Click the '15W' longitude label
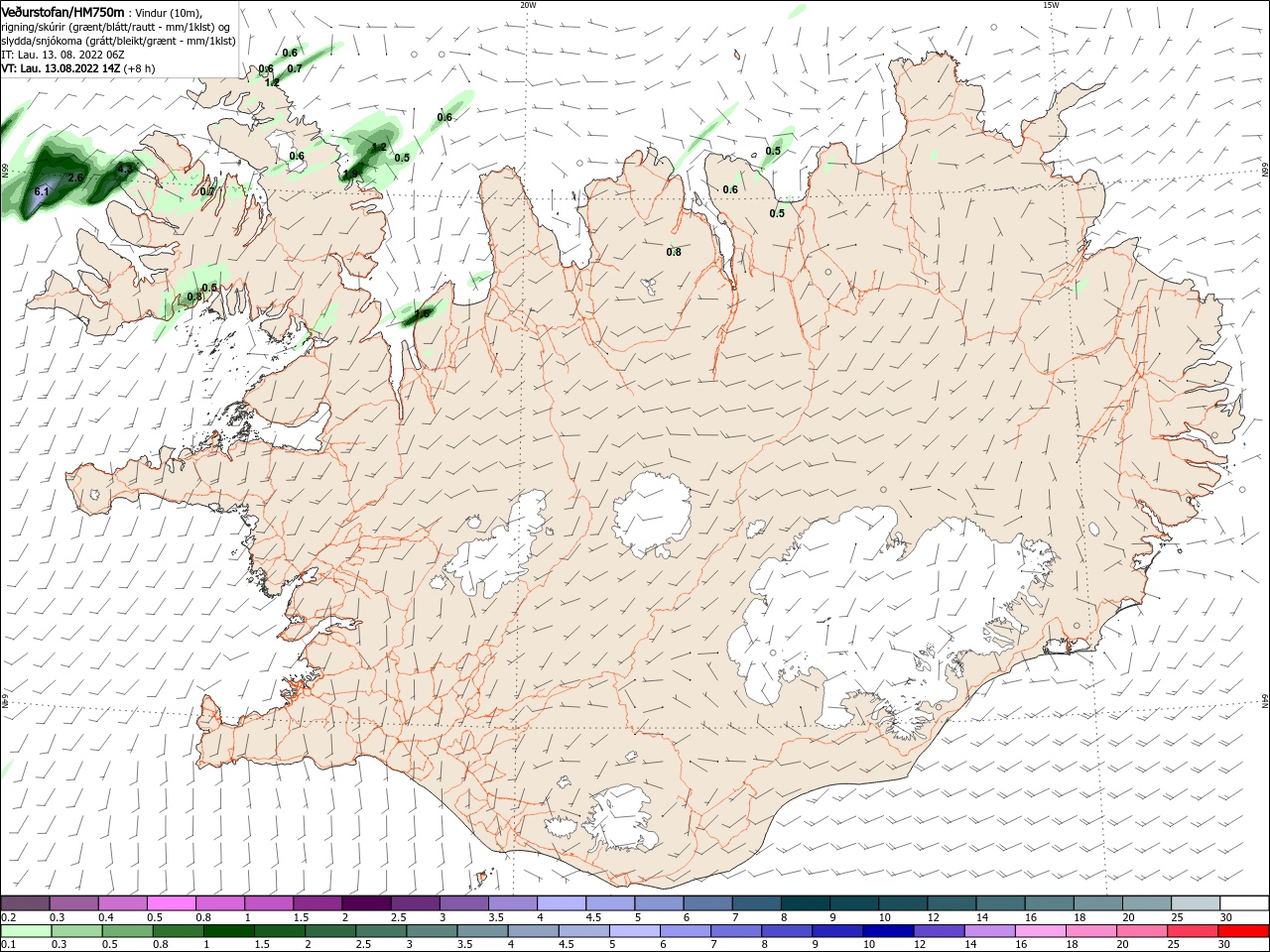This screenshot has height=952, width=1270. tap(1051, 5)
